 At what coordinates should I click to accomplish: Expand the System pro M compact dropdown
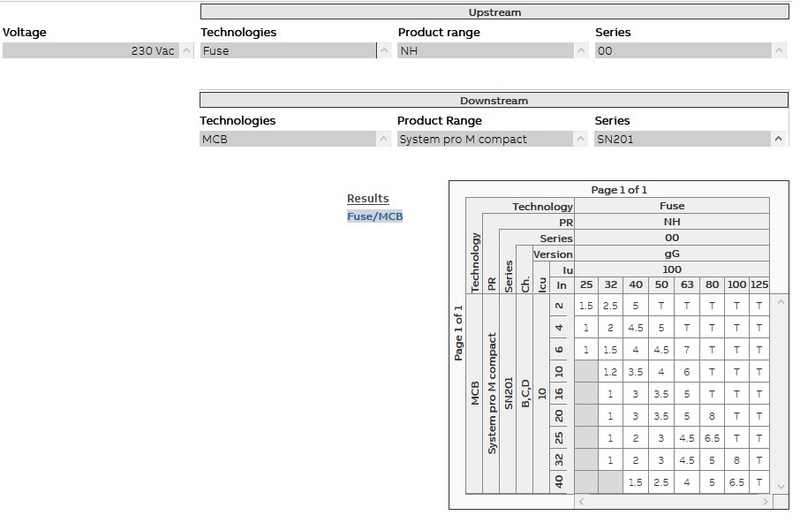tap(582, 139)
